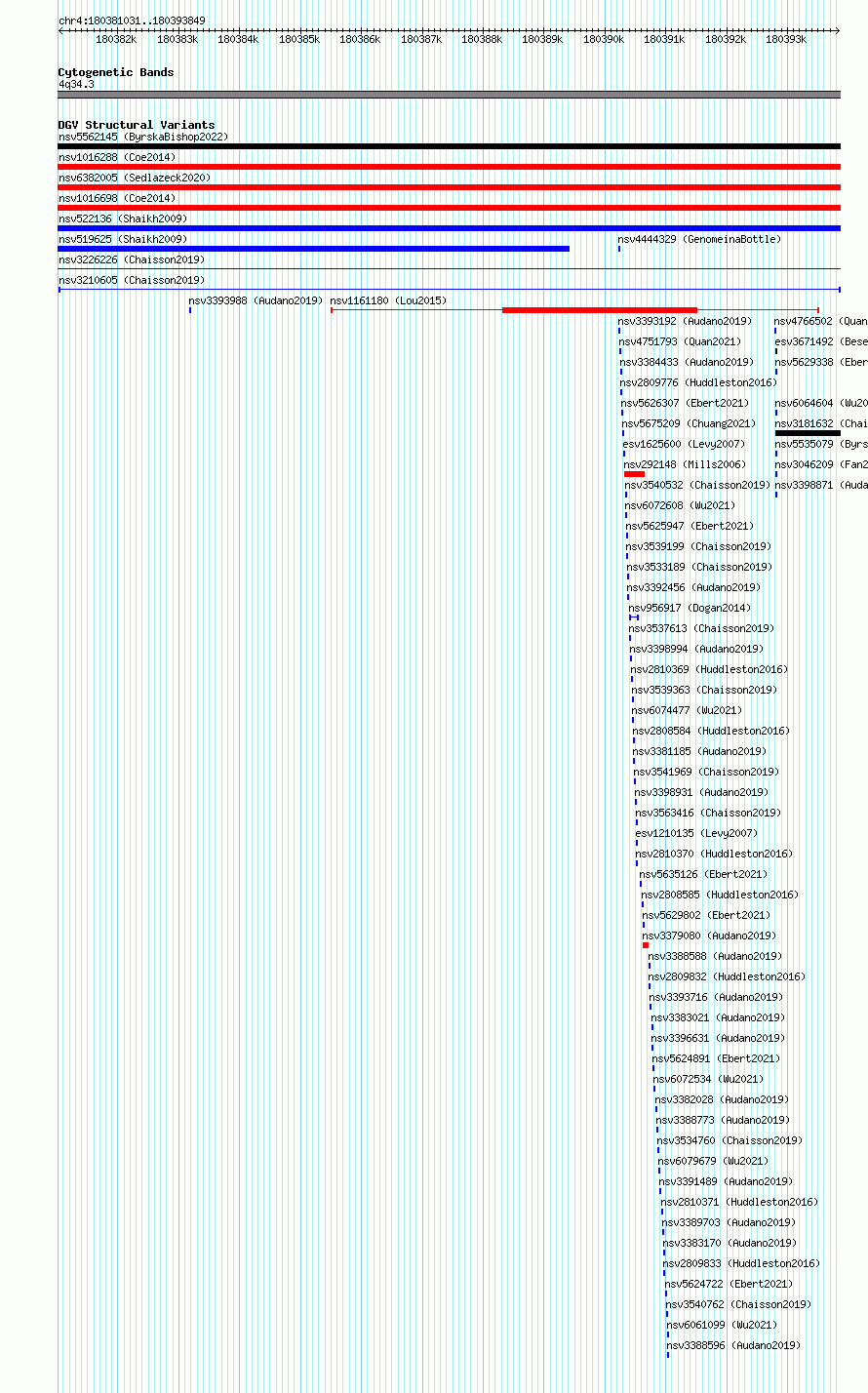The height and width of the screenshot is (1393, 868).
Task: Select nsv1016698 (Coe2014) variant label
Action: coord(117,199)
